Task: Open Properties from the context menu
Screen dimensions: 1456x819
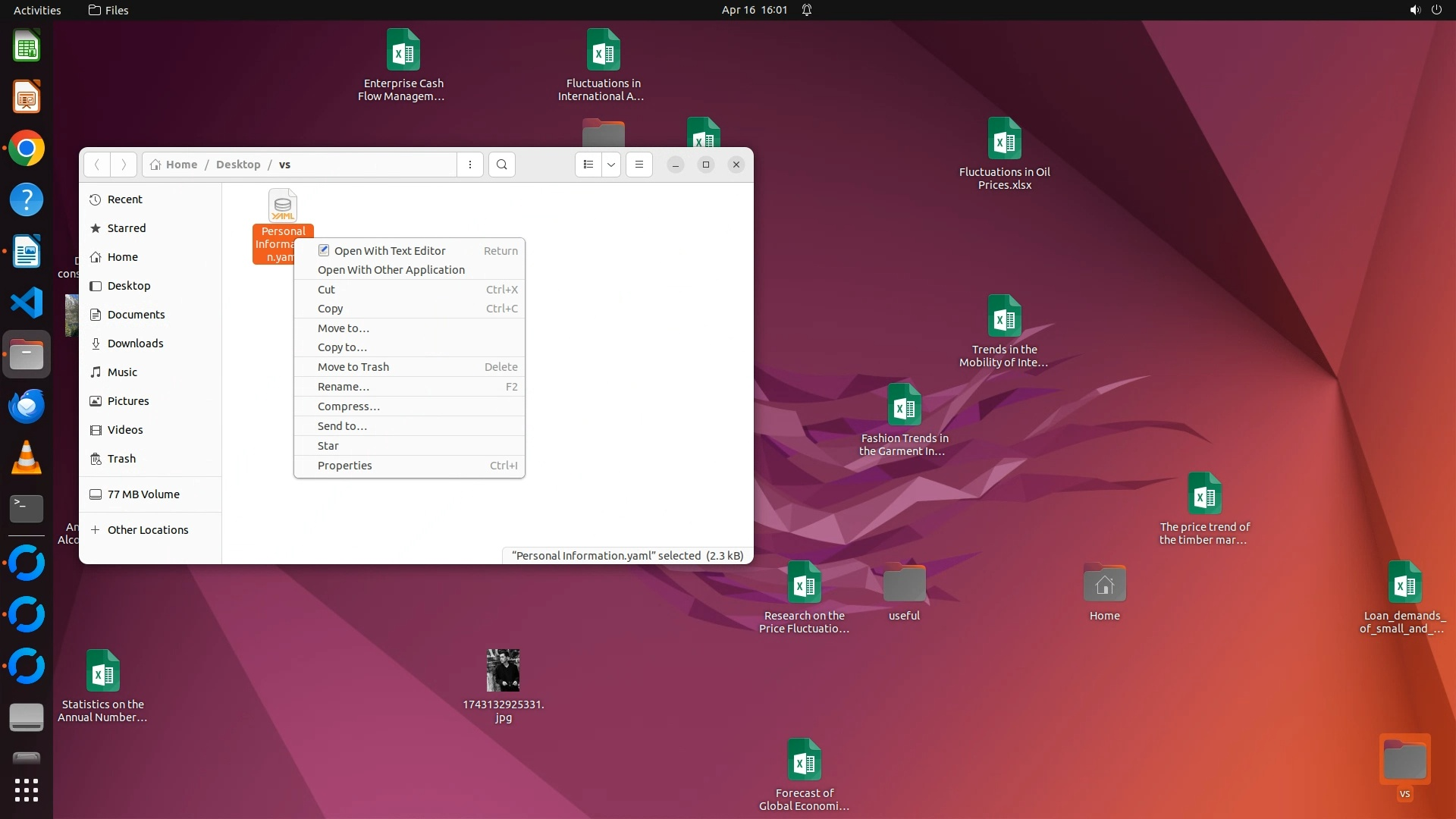Action: click(x=345, y=466)
